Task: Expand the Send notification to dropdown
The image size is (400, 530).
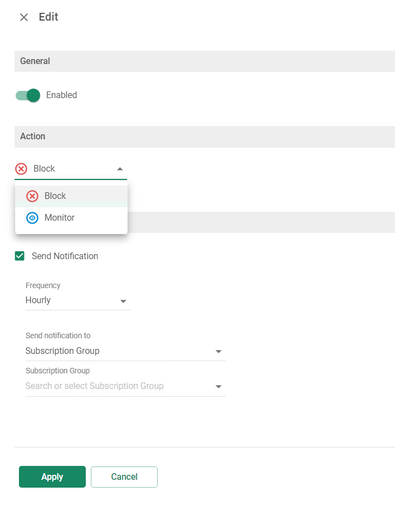Action: tap(125, 351)
